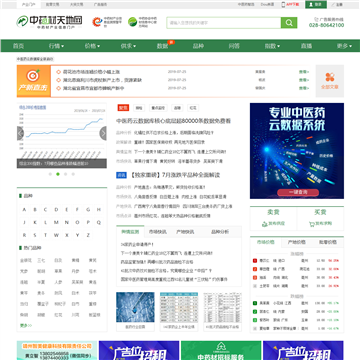Open the 【独家重磅】7月涨跌平 headline
The image size is (360, 360).
(175, 175)
